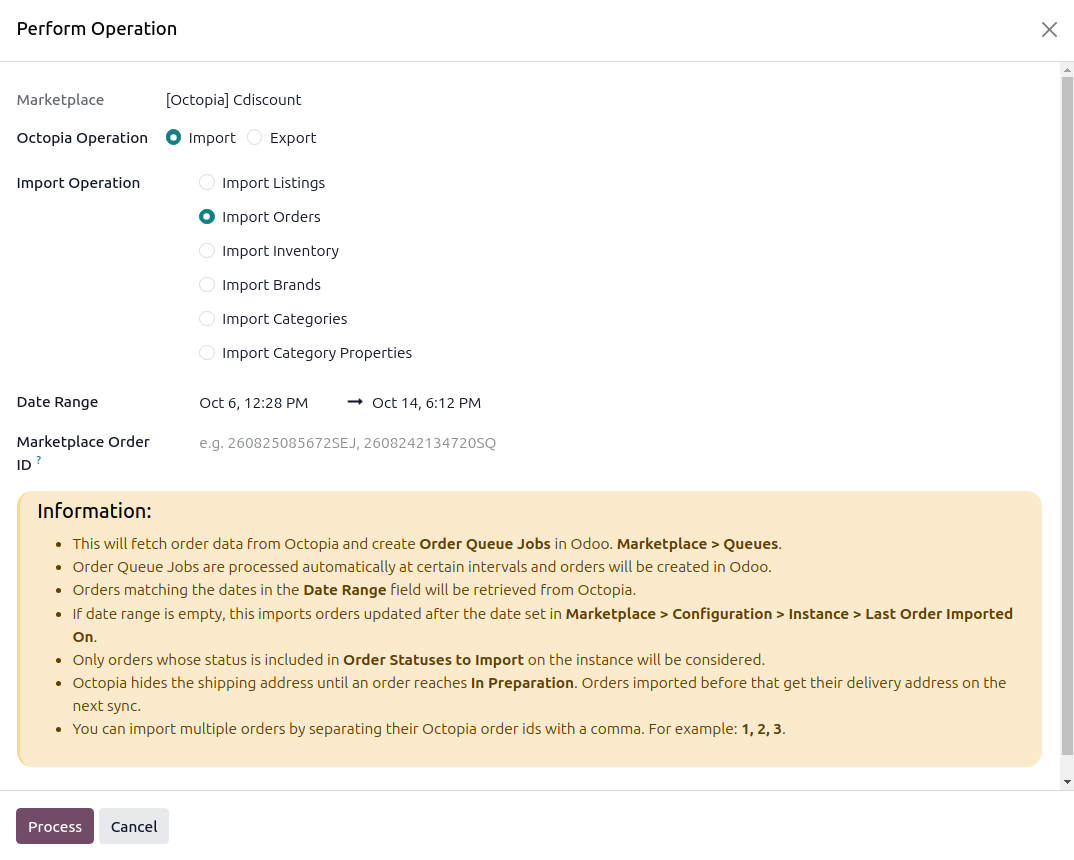Click the Import Operation field label
The width and height of the screenshot is (1074, 860).
click(78, 183)
